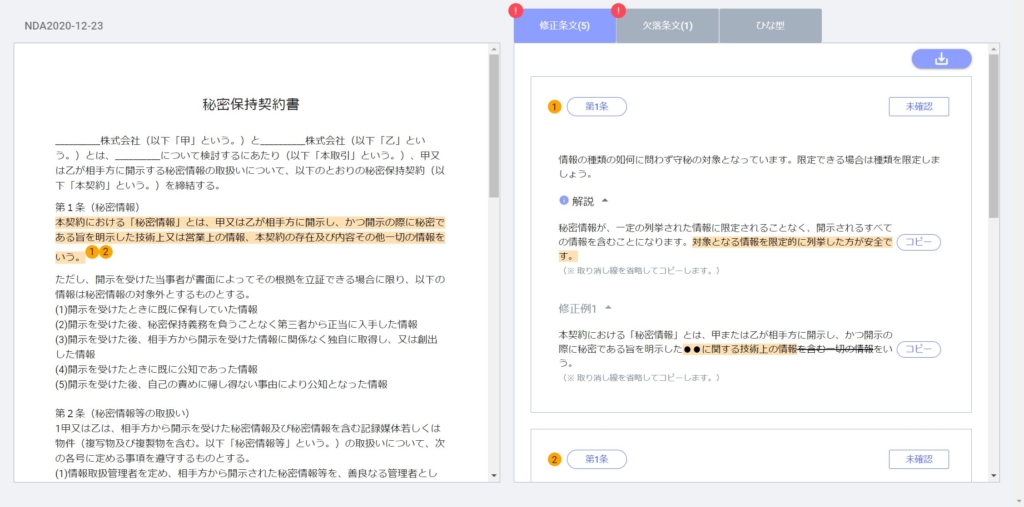Click red alert badge on 修正条文 tab
The width and height of the screenshot is (1024, 507).
pyautogui.click(x=516, y=10)
